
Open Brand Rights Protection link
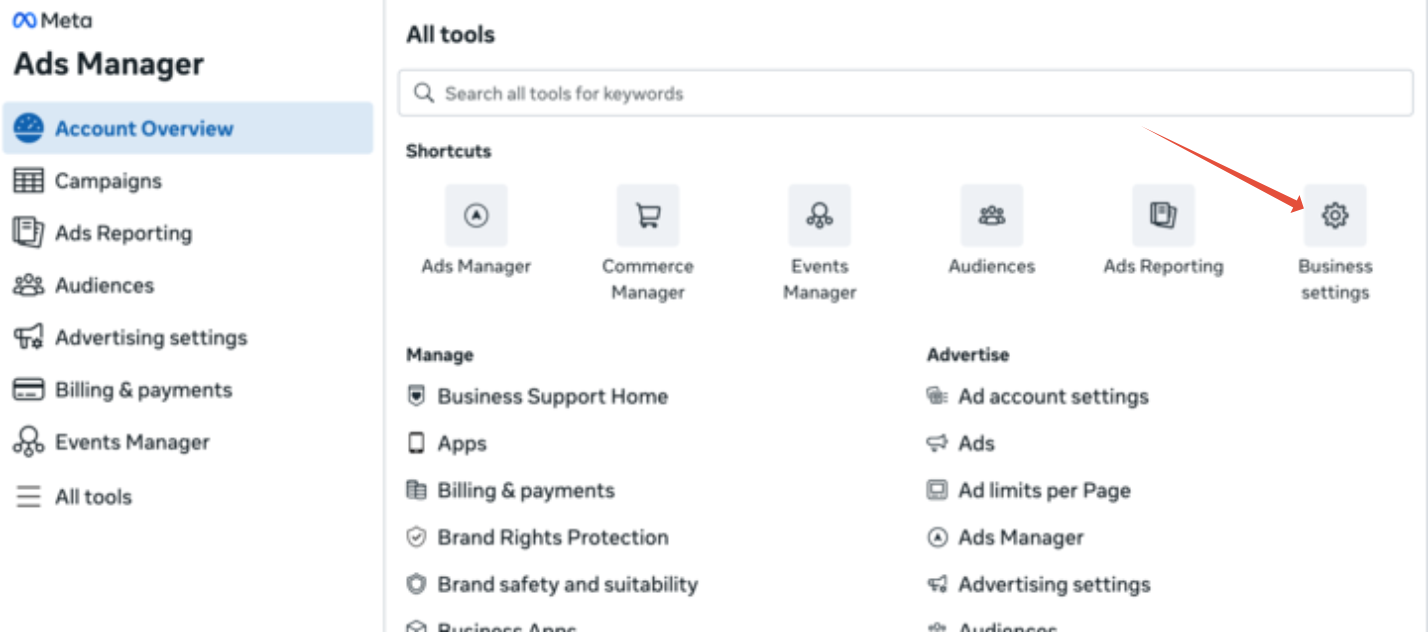coord(553,537)
